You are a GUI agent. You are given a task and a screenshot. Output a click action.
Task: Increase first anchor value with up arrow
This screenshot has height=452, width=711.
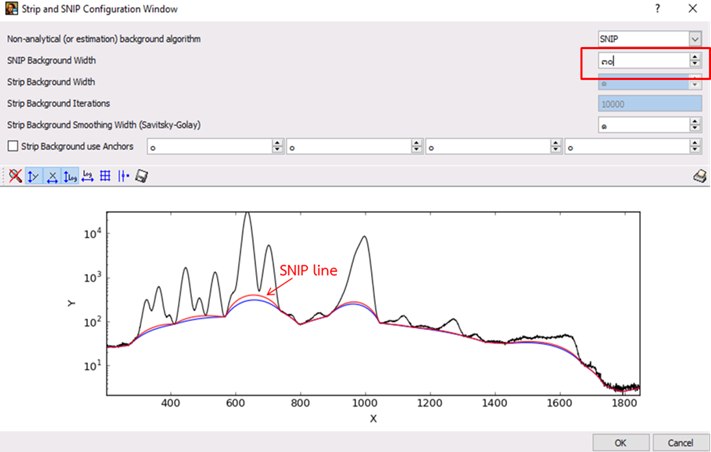click(x=278, y=143)
